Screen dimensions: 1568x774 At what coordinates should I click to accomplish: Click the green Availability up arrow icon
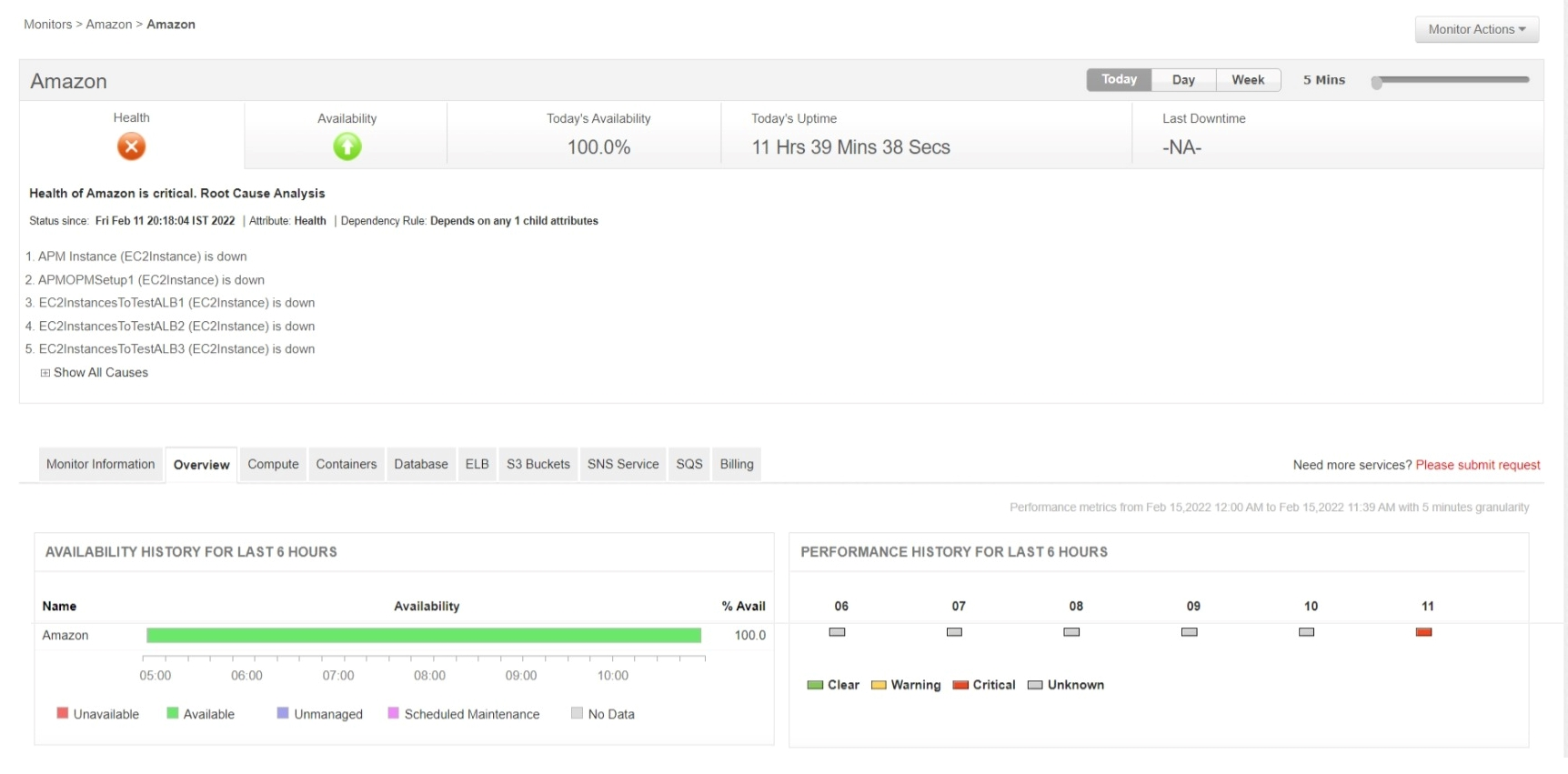347,146
